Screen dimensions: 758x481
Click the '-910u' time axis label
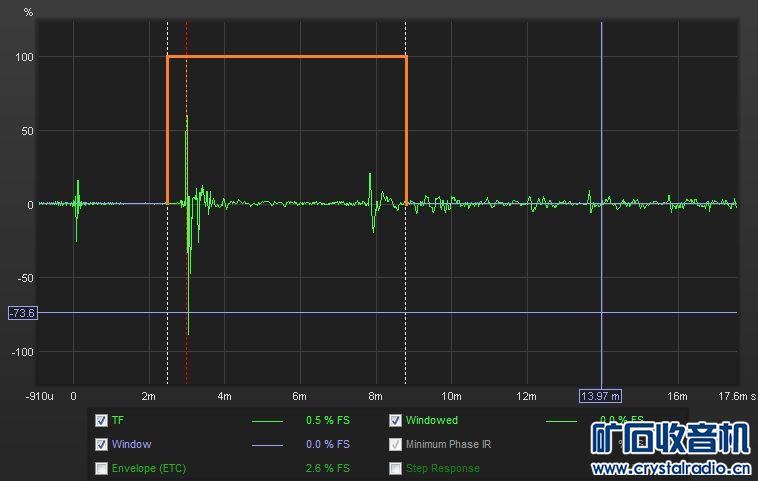click(40, 396)
